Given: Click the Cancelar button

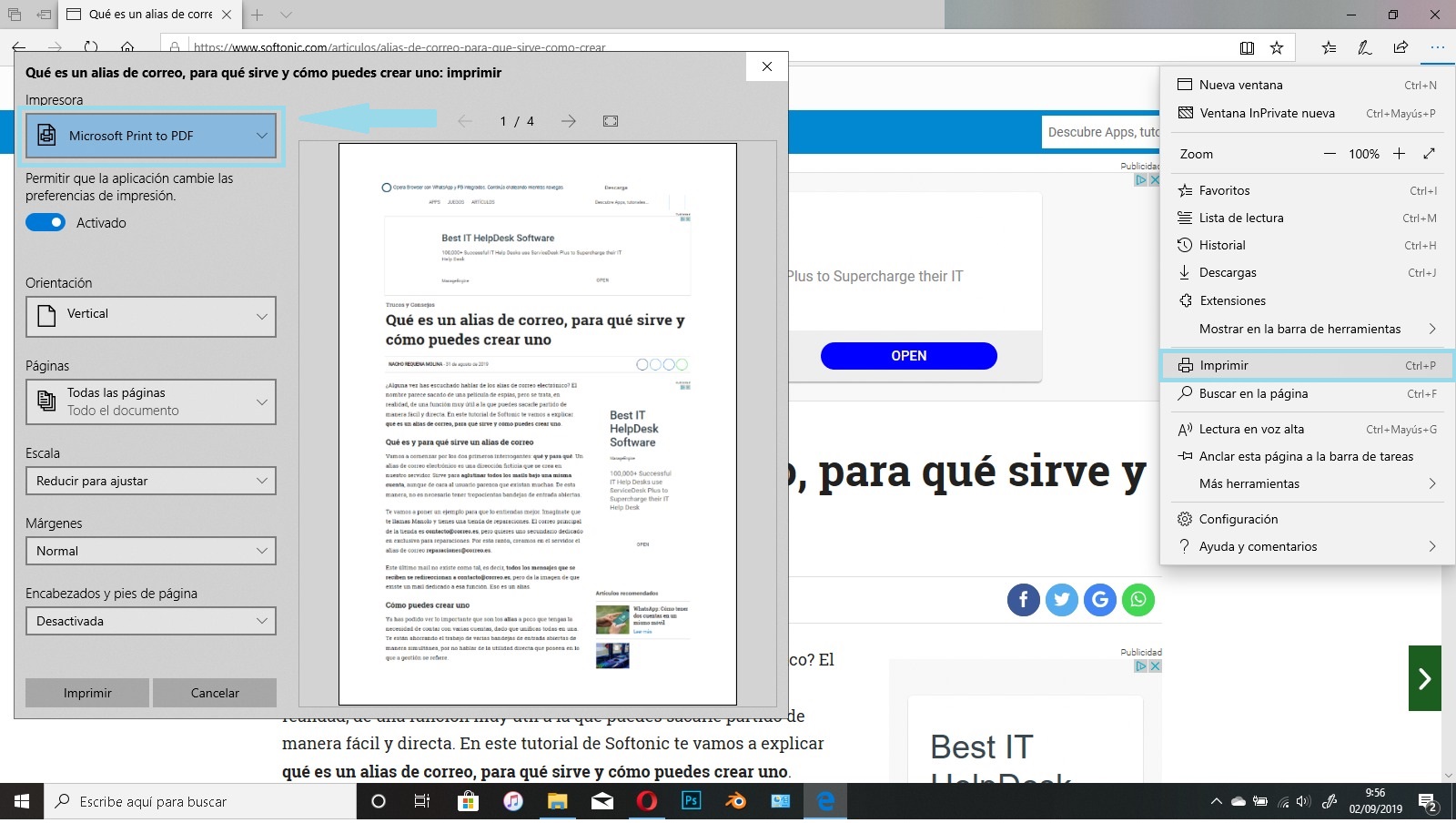Looking at the screenshot, I should [x=215, y=693].
